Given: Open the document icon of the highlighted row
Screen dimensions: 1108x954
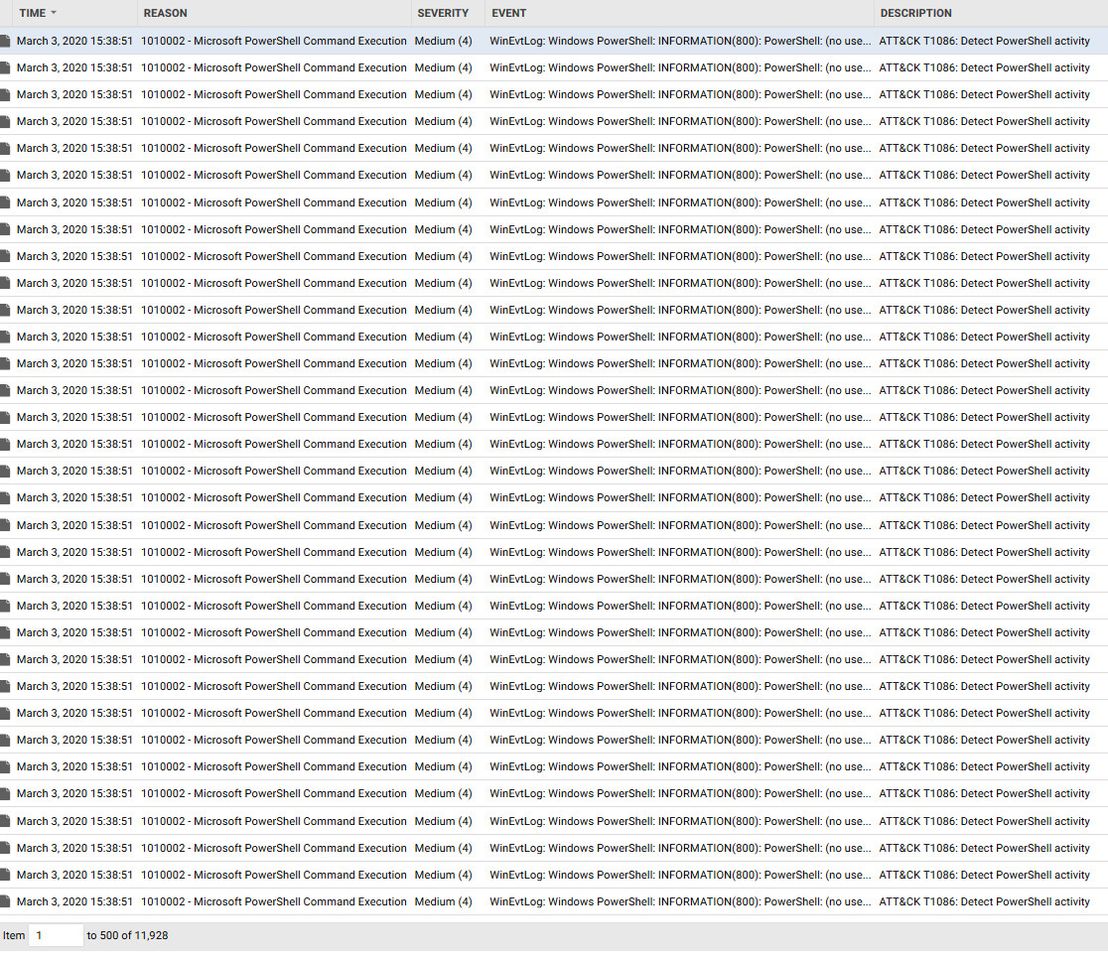Looking at the screenshot, I should pyautogui.click(x=5, y=41).
